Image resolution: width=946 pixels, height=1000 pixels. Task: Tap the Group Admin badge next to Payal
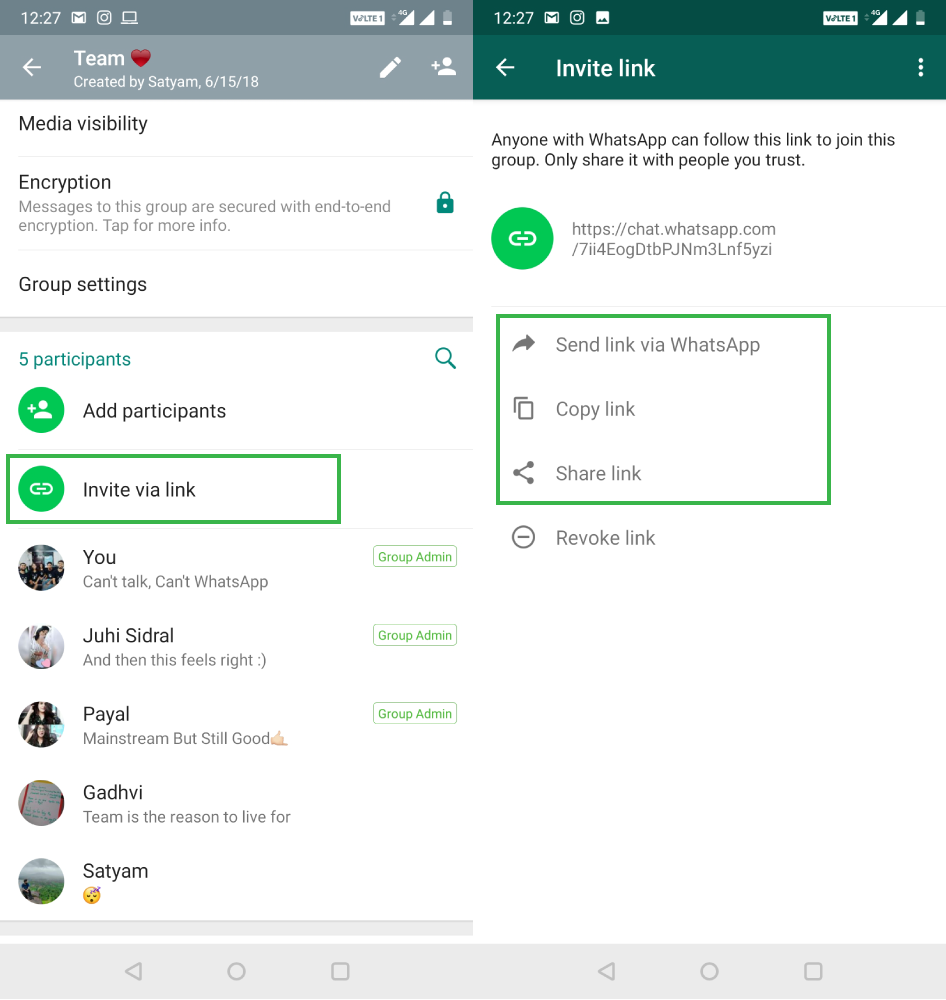click(x=414, y=713)
